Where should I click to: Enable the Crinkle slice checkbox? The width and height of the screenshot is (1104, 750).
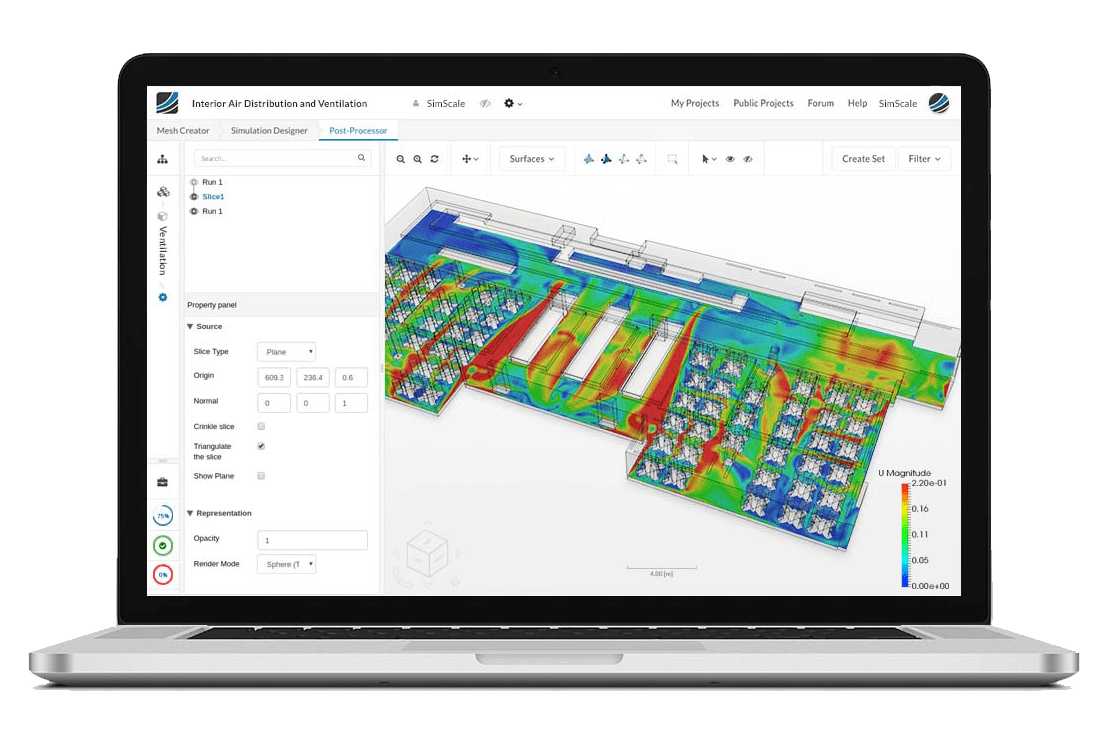pyautogui.click(x=261, y=427)
